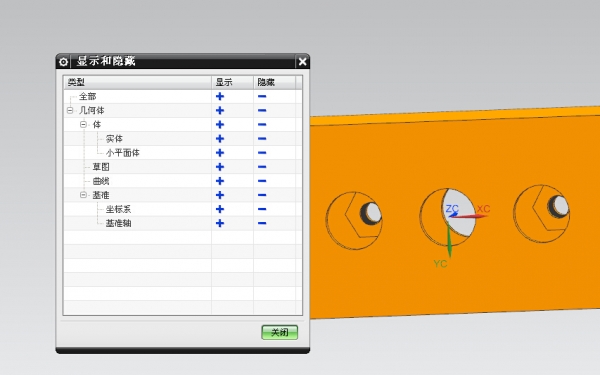Hide 草图 using its minus icon
Screen dimensions: 600x375
point(262,167)
